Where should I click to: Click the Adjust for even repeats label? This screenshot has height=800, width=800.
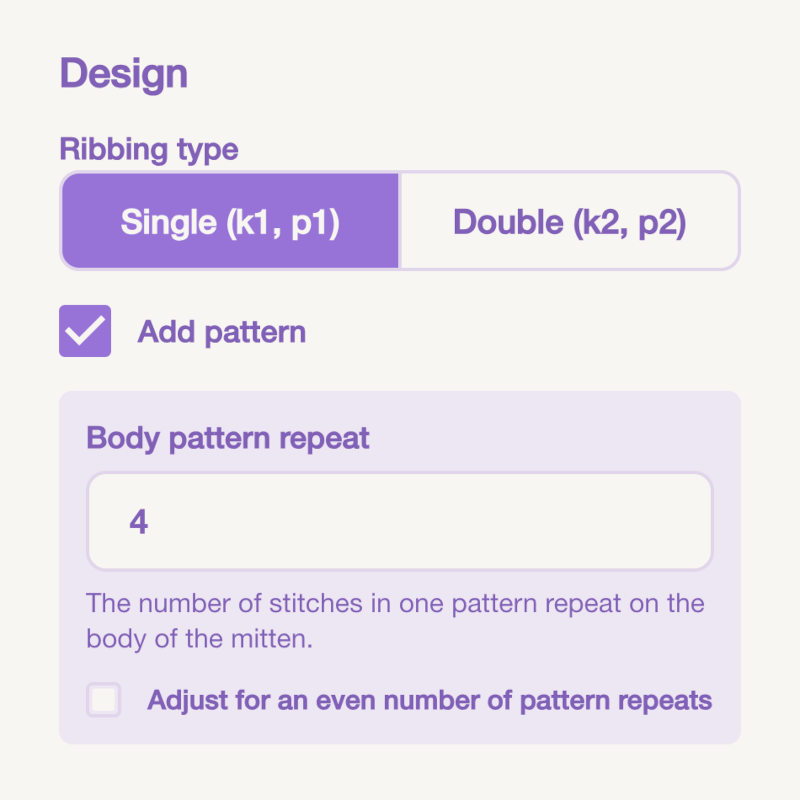pos(431,700)
